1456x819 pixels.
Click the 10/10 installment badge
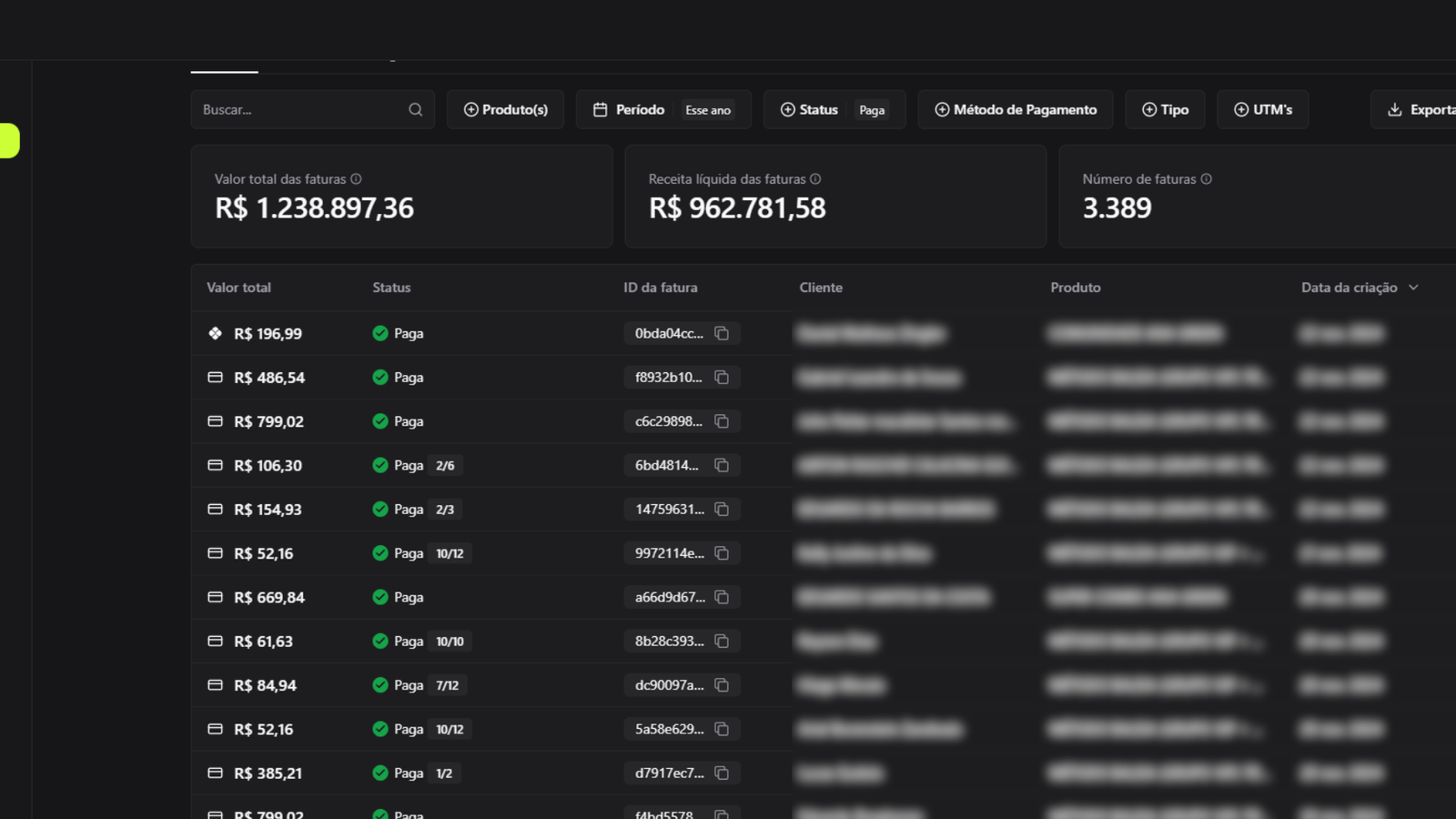click(450, 642)
